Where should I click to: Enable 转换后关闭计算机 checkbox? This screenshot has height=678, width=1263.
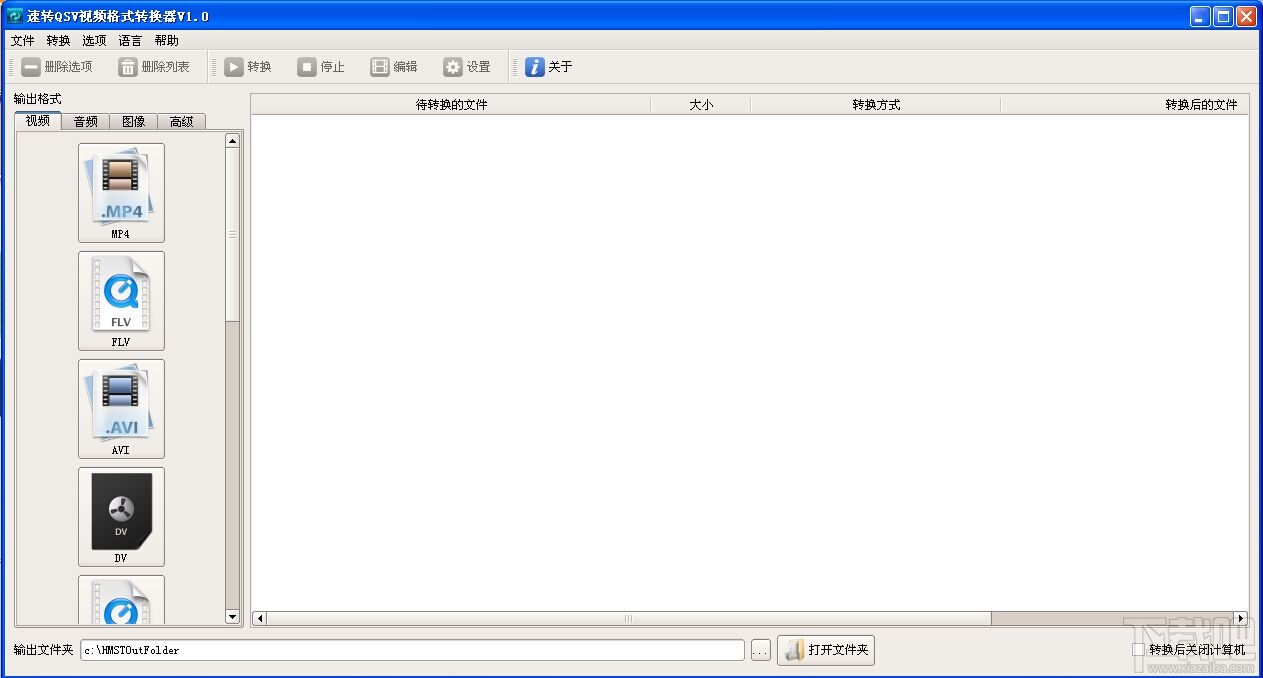coord(1138,650)
